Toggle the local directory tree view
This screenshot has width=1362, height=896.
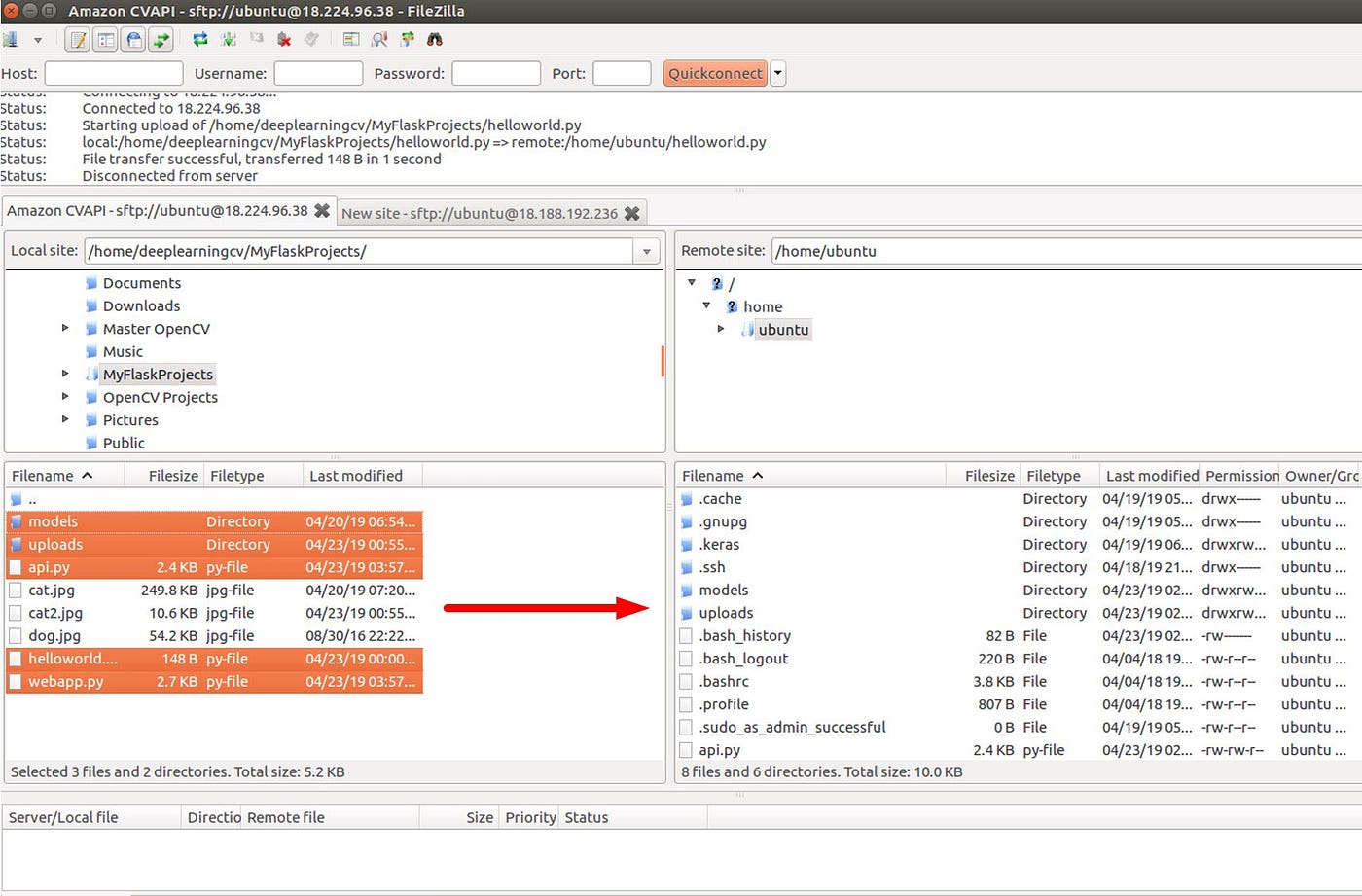point(103,39)
